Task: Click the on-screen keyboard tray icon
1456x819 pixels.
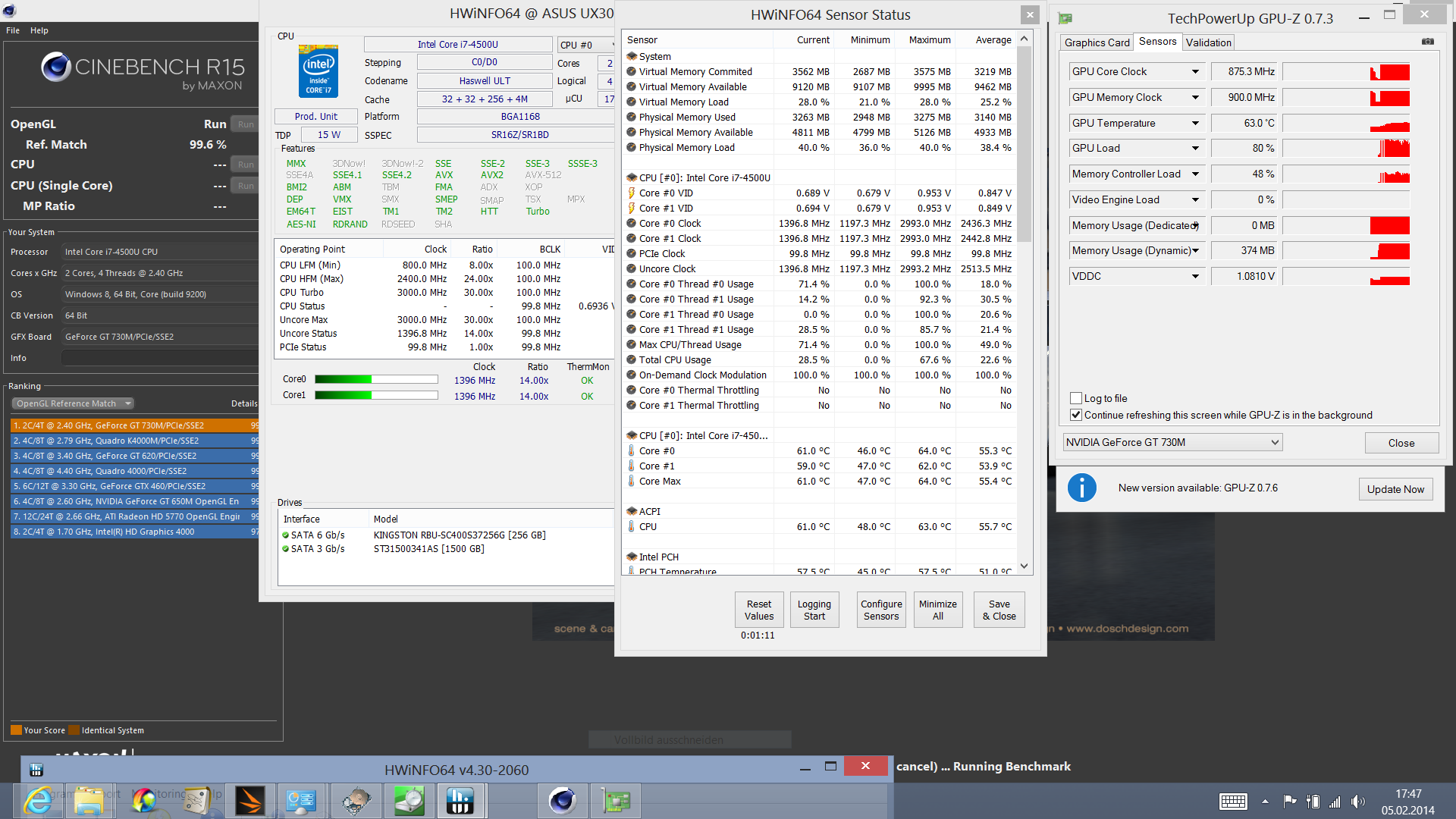Action: tap(1233, 802)
